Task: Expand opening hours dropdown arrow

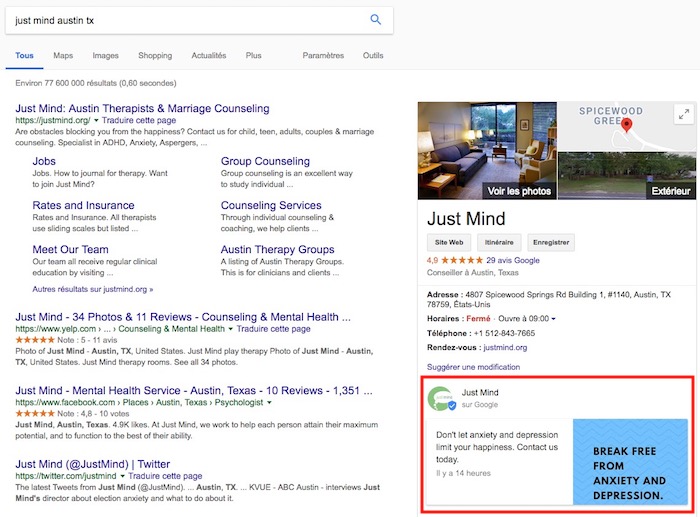Action: 554,318
